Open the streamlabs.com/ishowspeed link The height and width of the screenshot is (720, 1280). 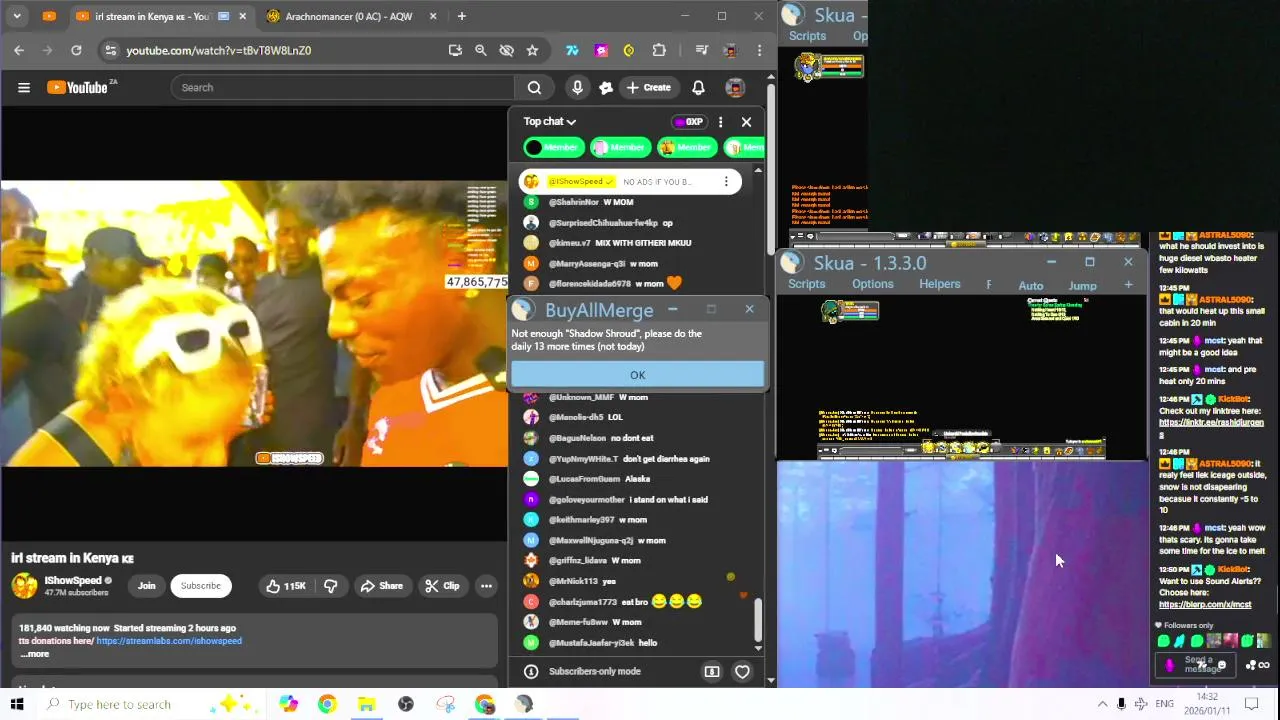(169, 641)
